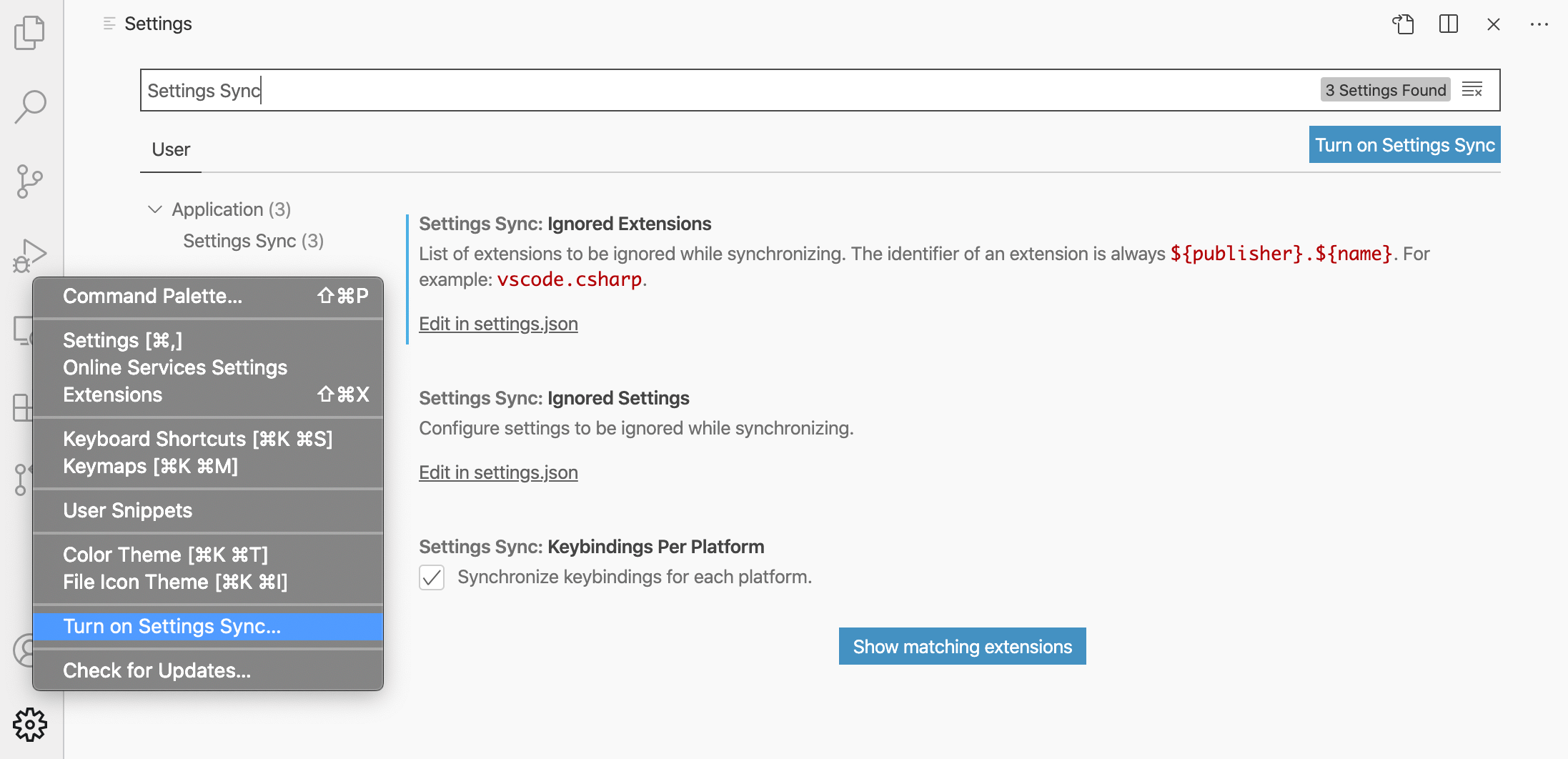Click the Manage gear icon

point(29,724)
